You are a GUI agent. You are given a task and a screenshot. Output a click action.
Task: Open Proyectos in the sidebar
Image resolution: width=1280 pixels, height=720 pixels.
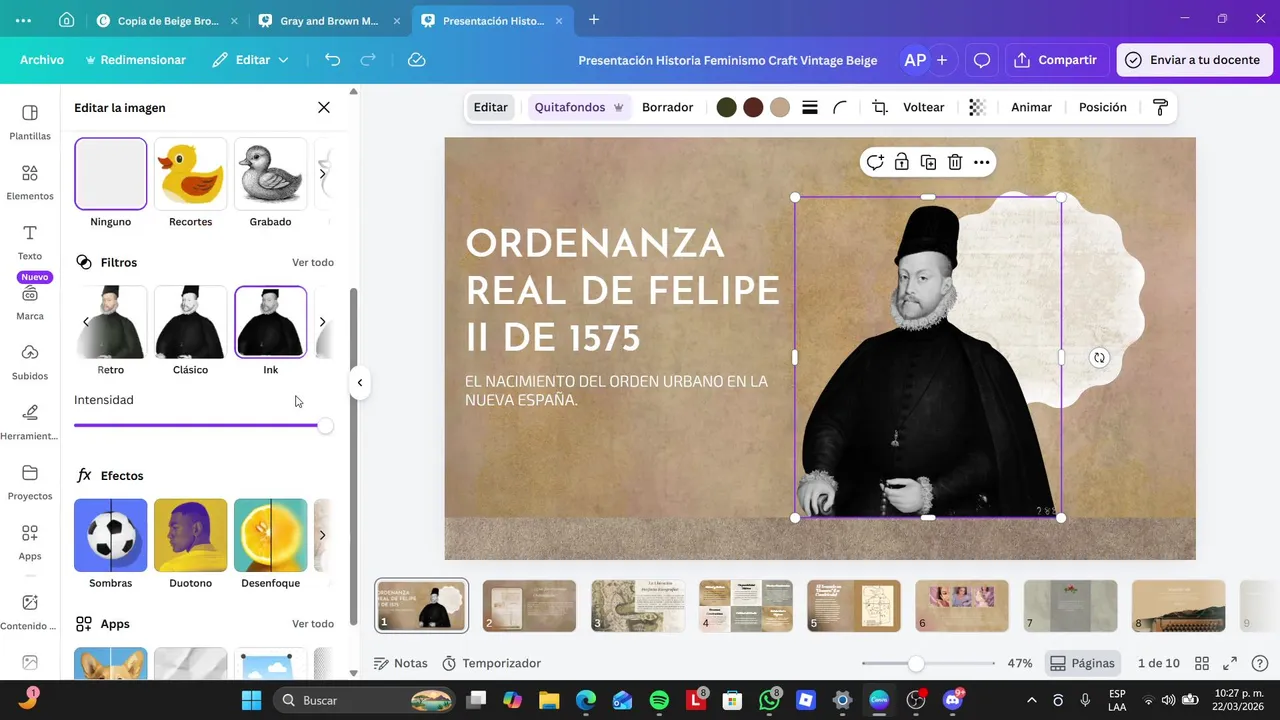30,482
